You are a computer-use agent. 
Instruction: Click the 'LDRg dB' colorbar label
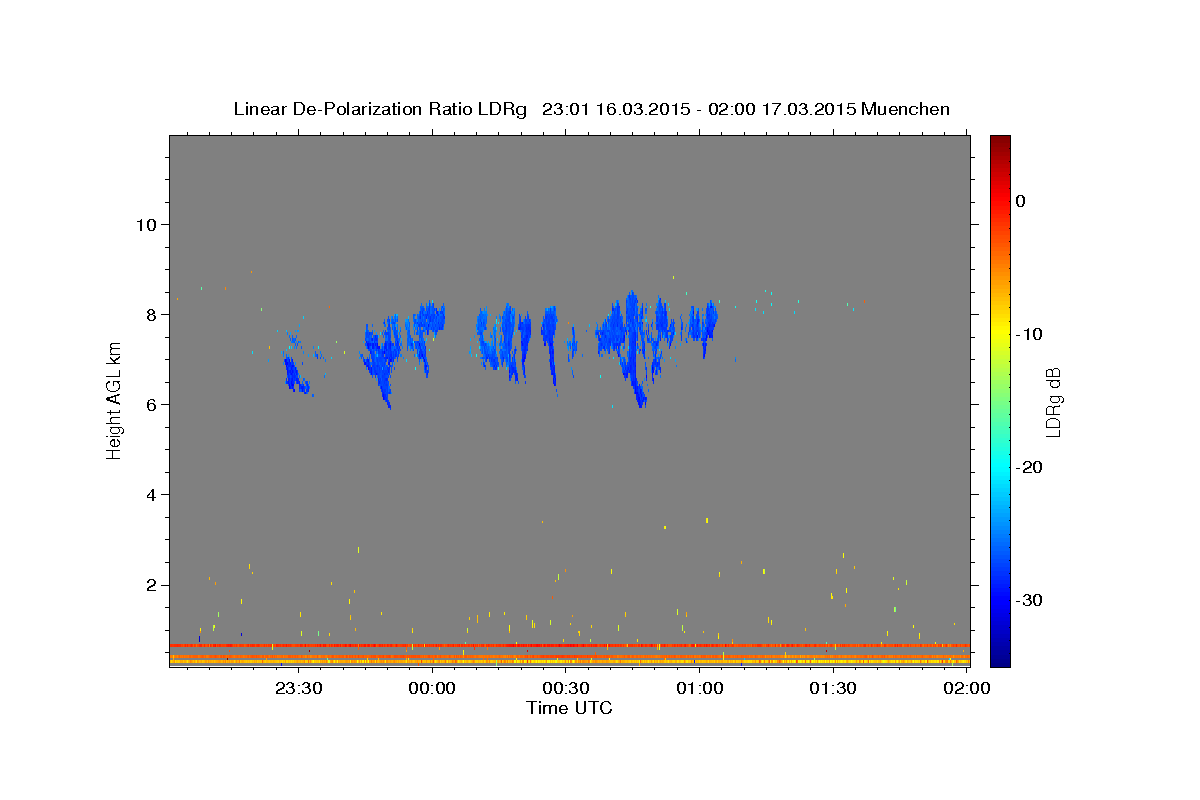[x=1052, y=402]
